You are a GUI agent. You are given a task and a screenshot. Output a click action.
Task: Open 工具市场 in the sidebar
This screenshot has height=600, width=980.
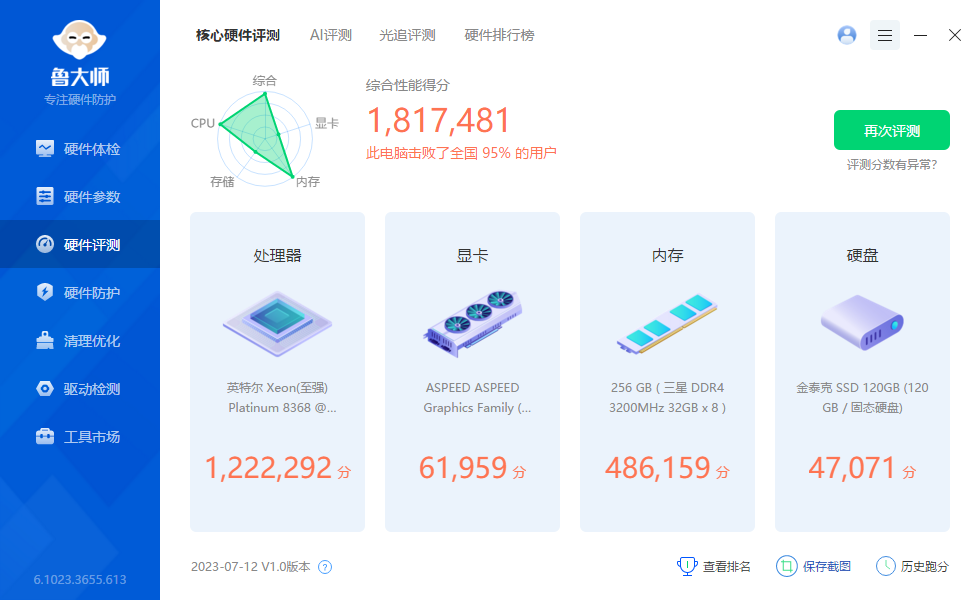point(79,436)
